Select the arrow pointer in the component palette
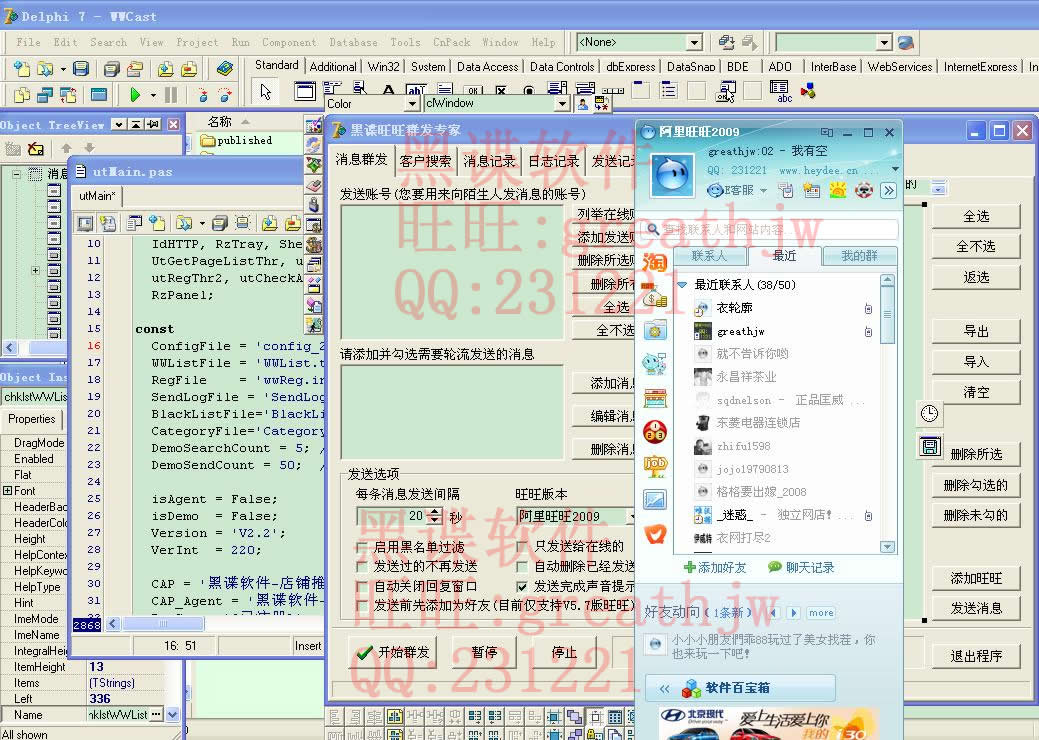The width and height of the screenshot is (1039, 740). (266, 91)
